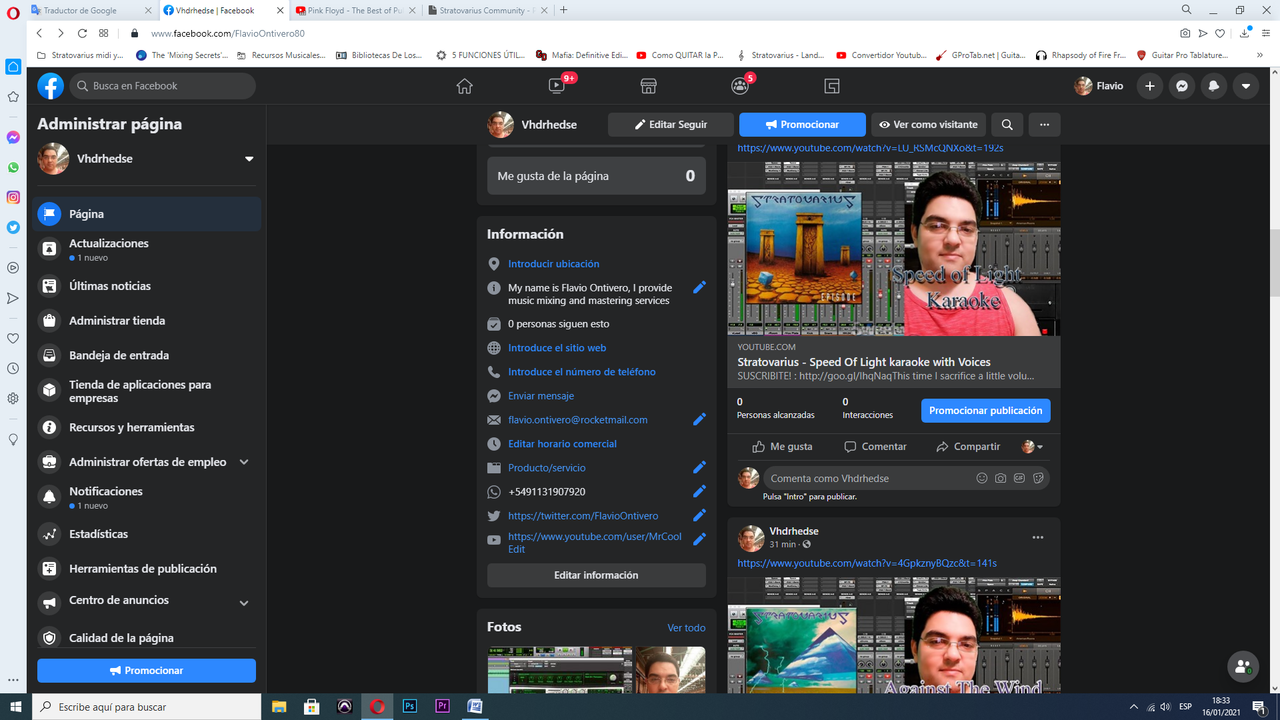Open the notifications bell in top bar
The height and width of the screenshot is (720, 1280).
[1214, 86]
